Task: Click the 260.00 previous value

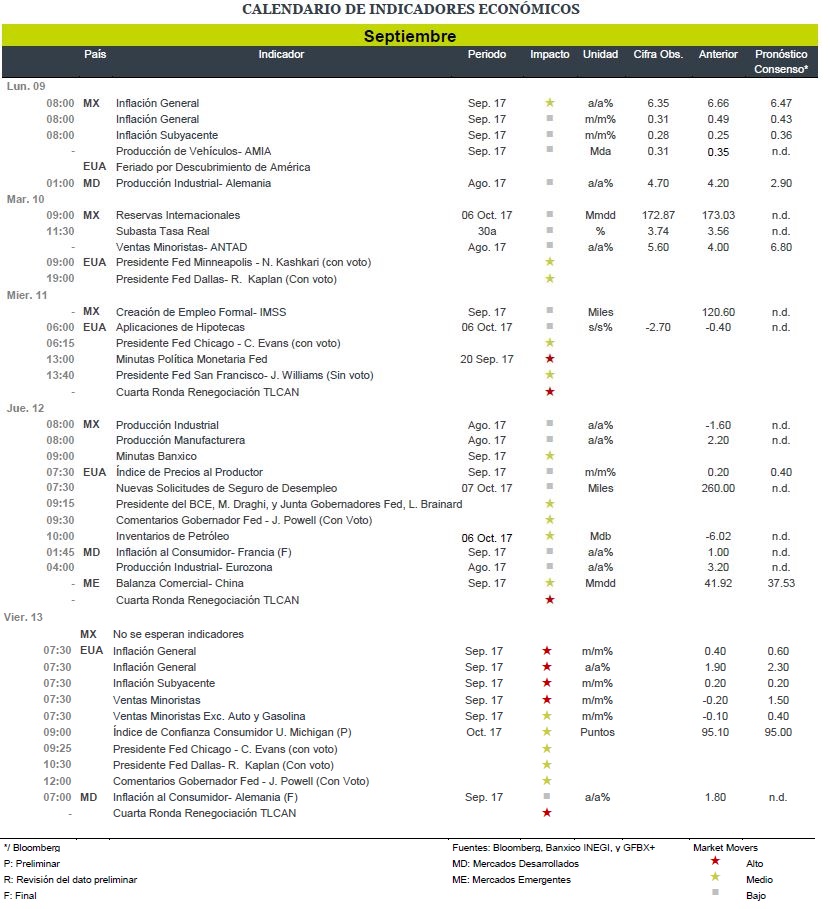Action: [718, 488]
